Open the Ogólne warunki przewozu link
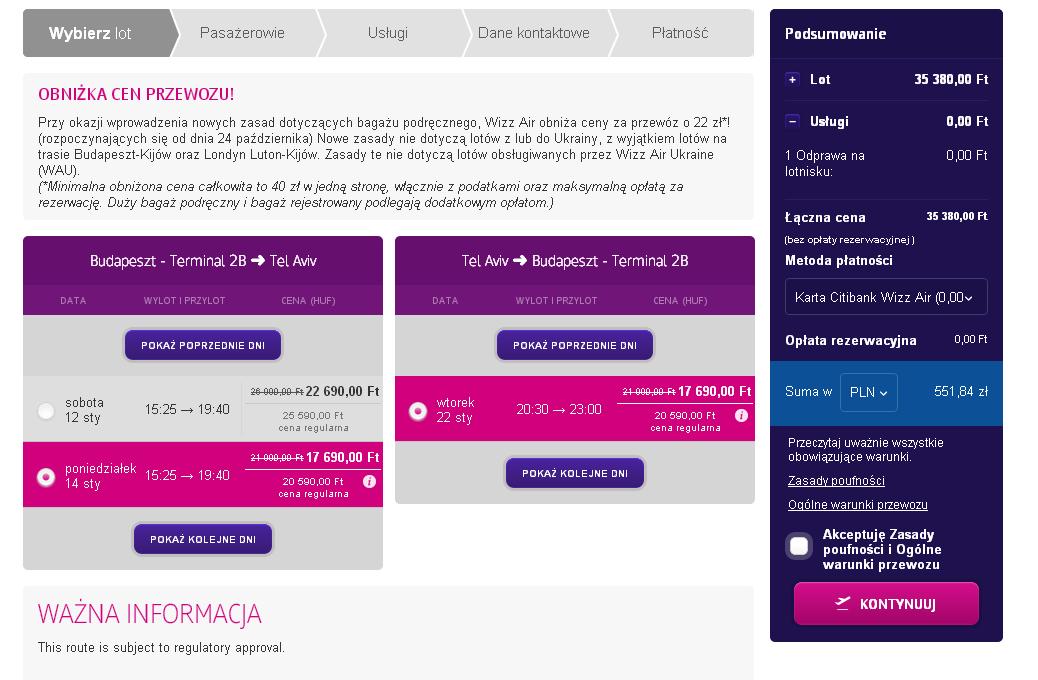Image resolution: width=1038 pixels, height=680 pixels. pyautogui.click(x=857, y=505)
